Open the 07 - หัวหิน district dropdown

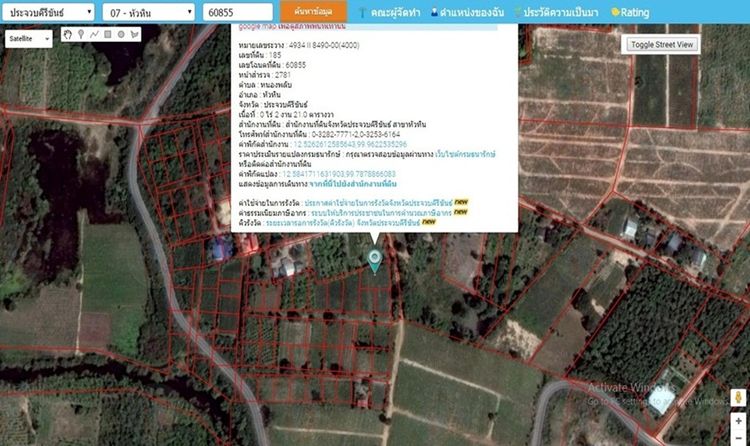click(x=148, y=11)
